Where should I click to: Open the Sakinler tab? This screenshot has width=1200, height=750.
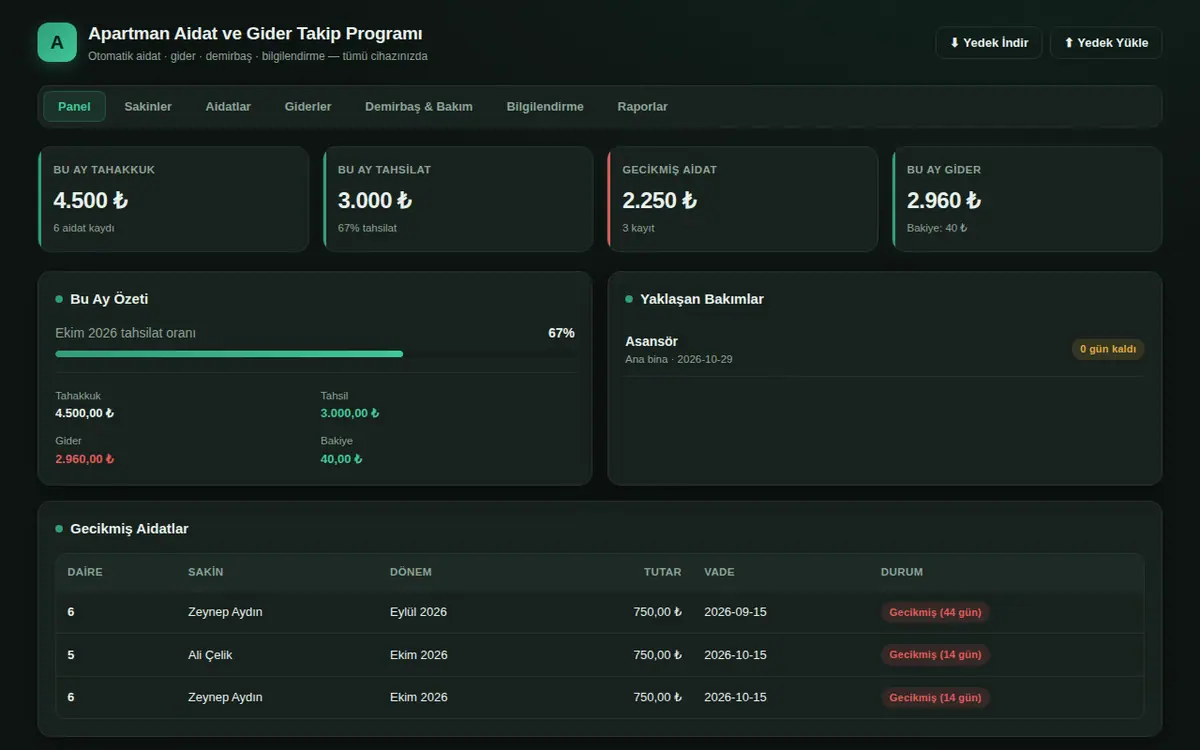point(148,106)
